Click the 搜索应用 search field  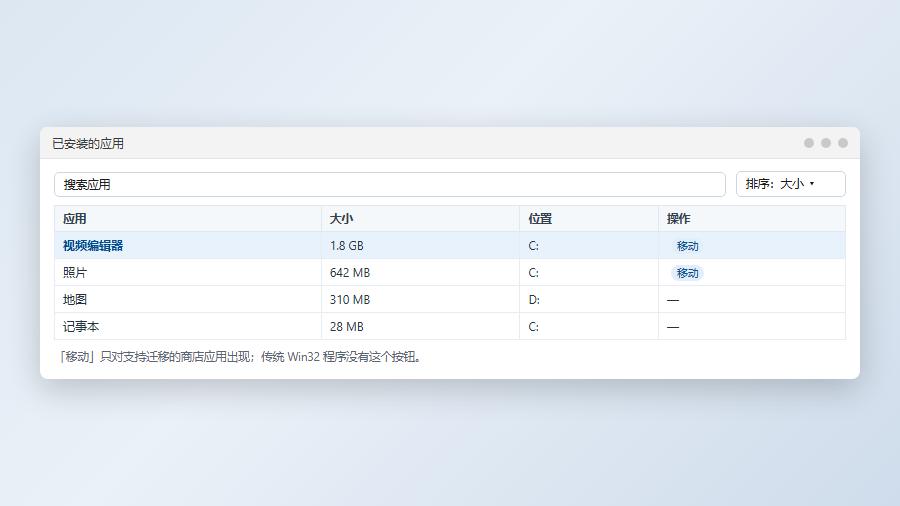(x=390, y=185)
